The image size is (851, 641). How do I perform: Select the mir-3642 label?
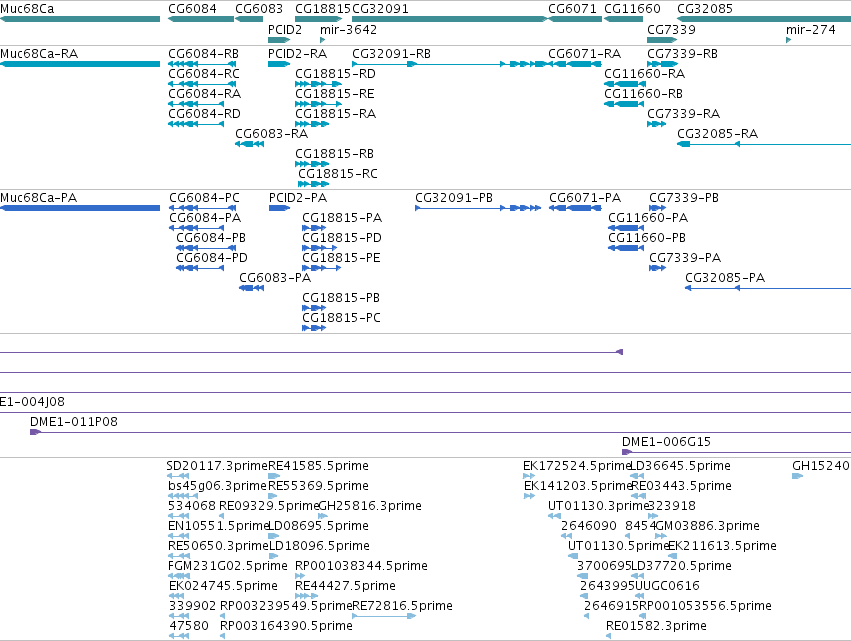click(348, 29)
